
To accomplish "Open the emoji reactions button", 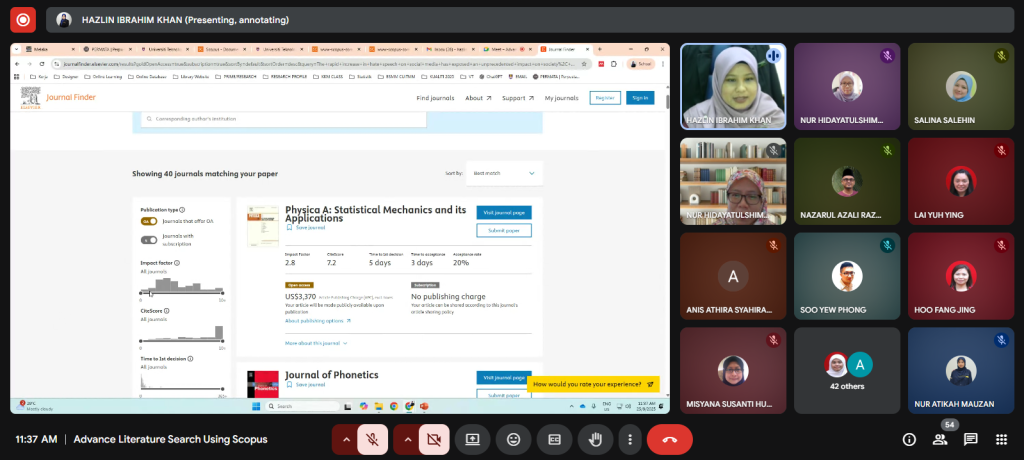I will (x=513, y=439).
